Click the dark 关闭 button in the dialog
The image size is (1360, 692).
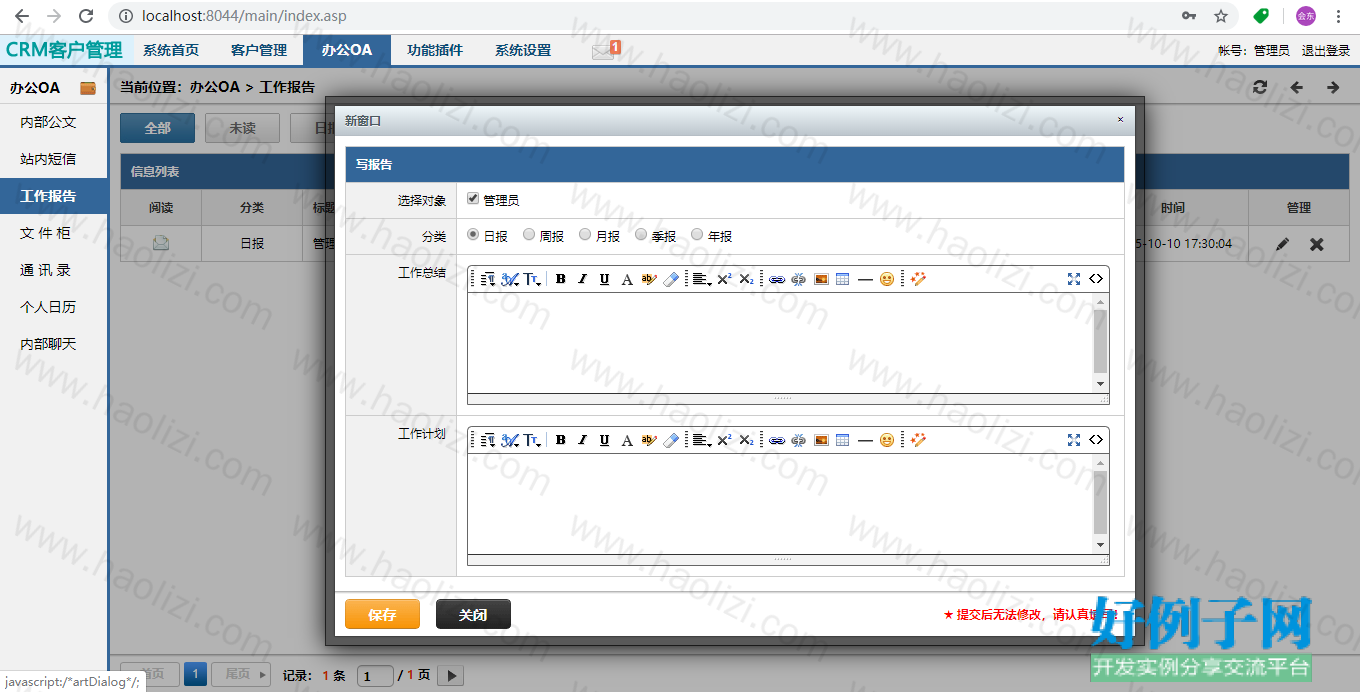[473, 614]
